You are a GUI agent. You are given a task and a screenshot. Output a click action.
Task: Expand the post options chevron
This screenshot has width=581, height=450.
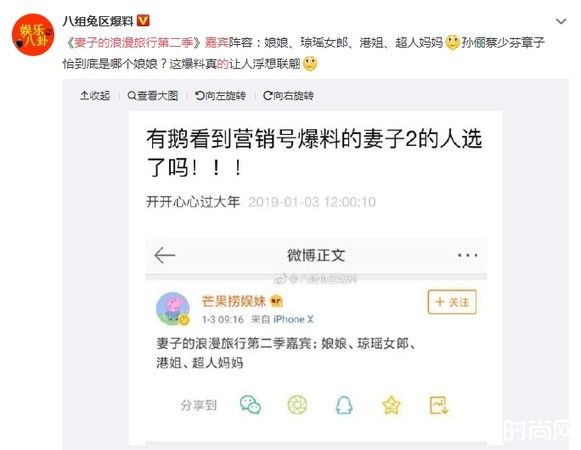coord(561,22)
